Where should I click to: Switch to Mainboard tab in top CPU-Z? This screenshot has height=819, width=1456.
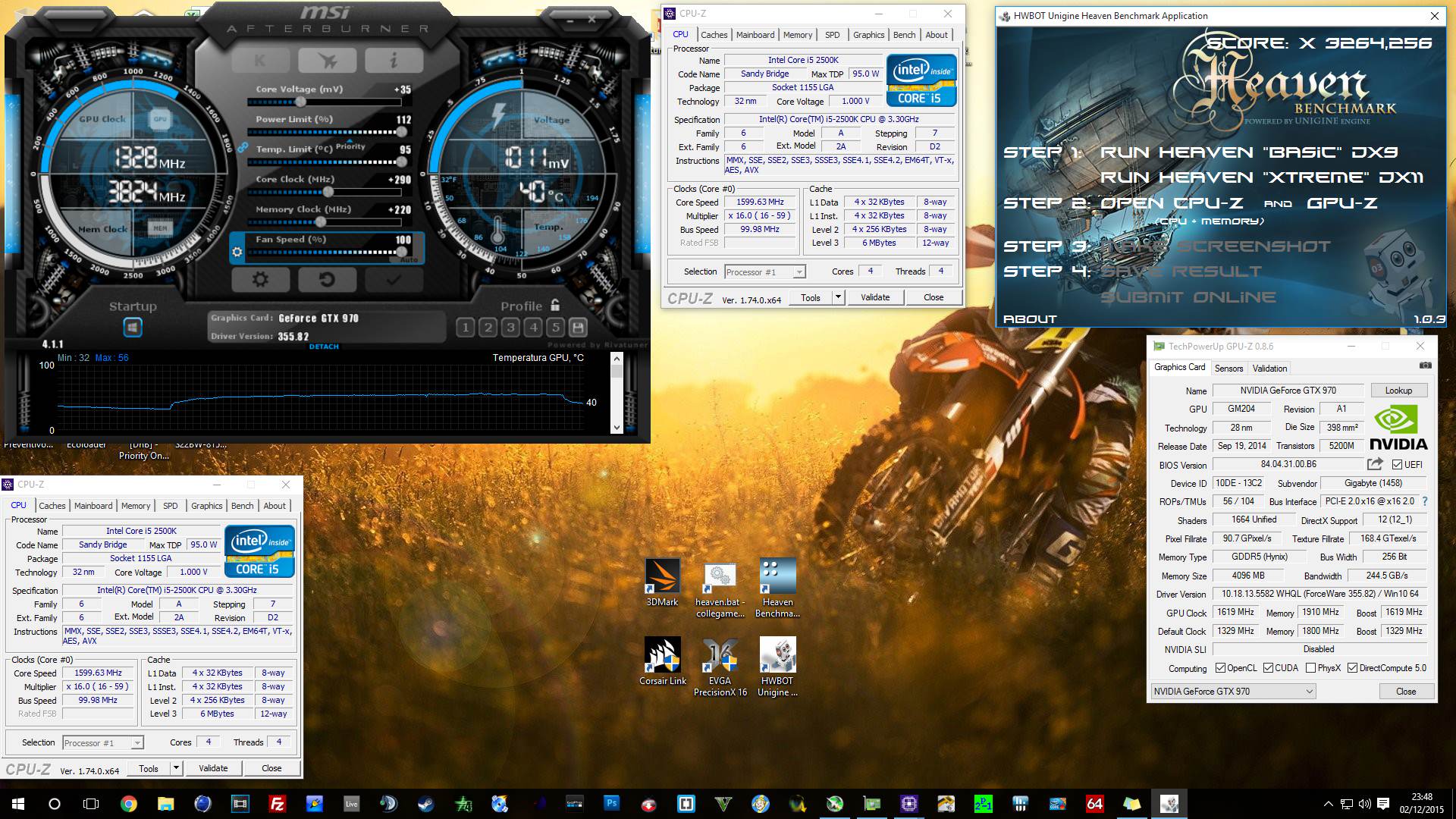click(x=755, y=35)
